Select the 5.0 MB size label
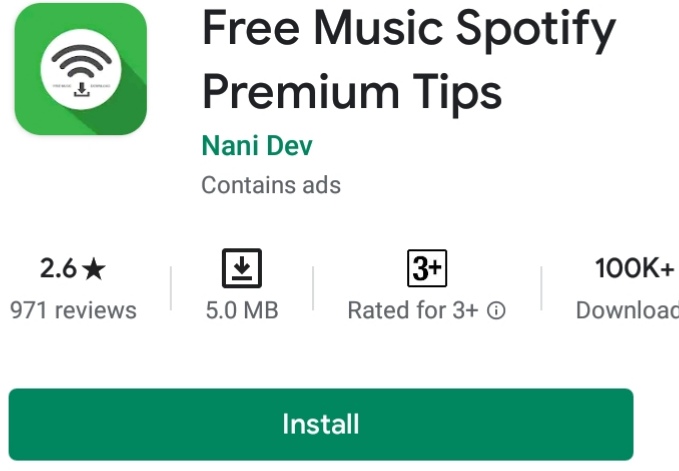The image size is (679, 471). pyautogui.click(x=242, y=310)
